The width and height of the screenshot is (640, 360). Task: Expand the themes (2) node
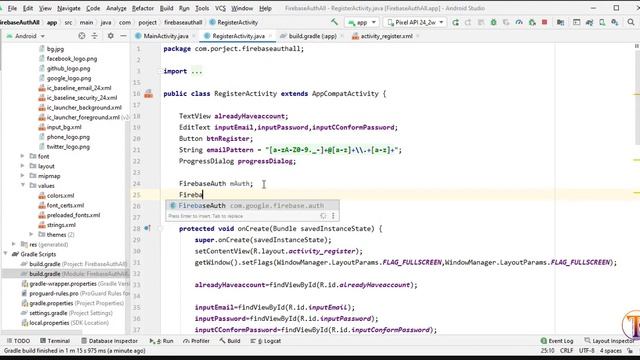(31, 234)
